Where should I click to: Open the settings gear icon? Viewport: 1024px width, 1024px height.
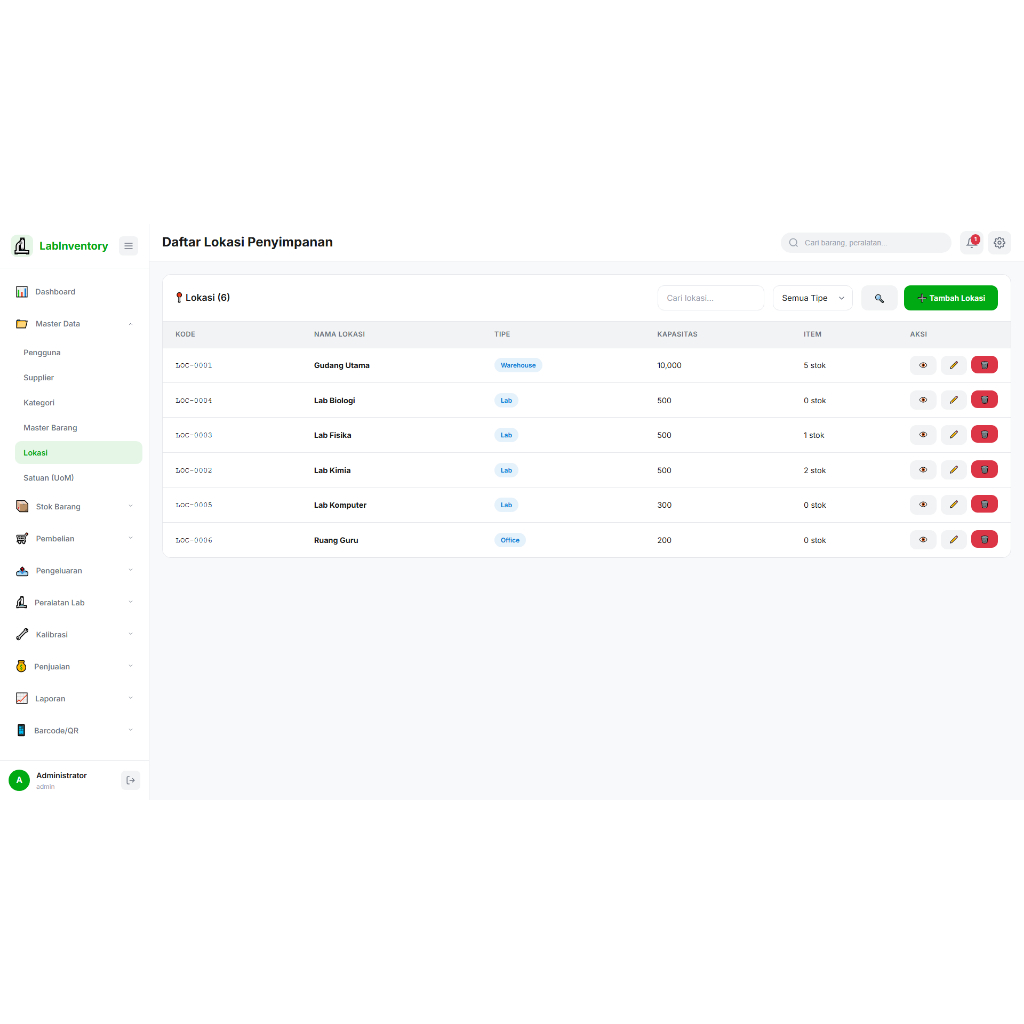tap(999, 243)
